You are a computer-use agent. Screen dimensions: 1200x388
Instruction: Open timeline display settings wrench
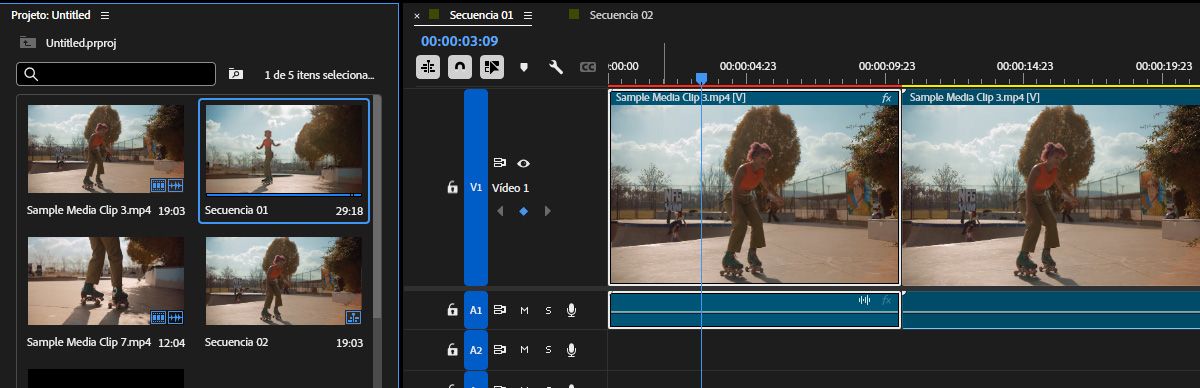tap(556, 67)
